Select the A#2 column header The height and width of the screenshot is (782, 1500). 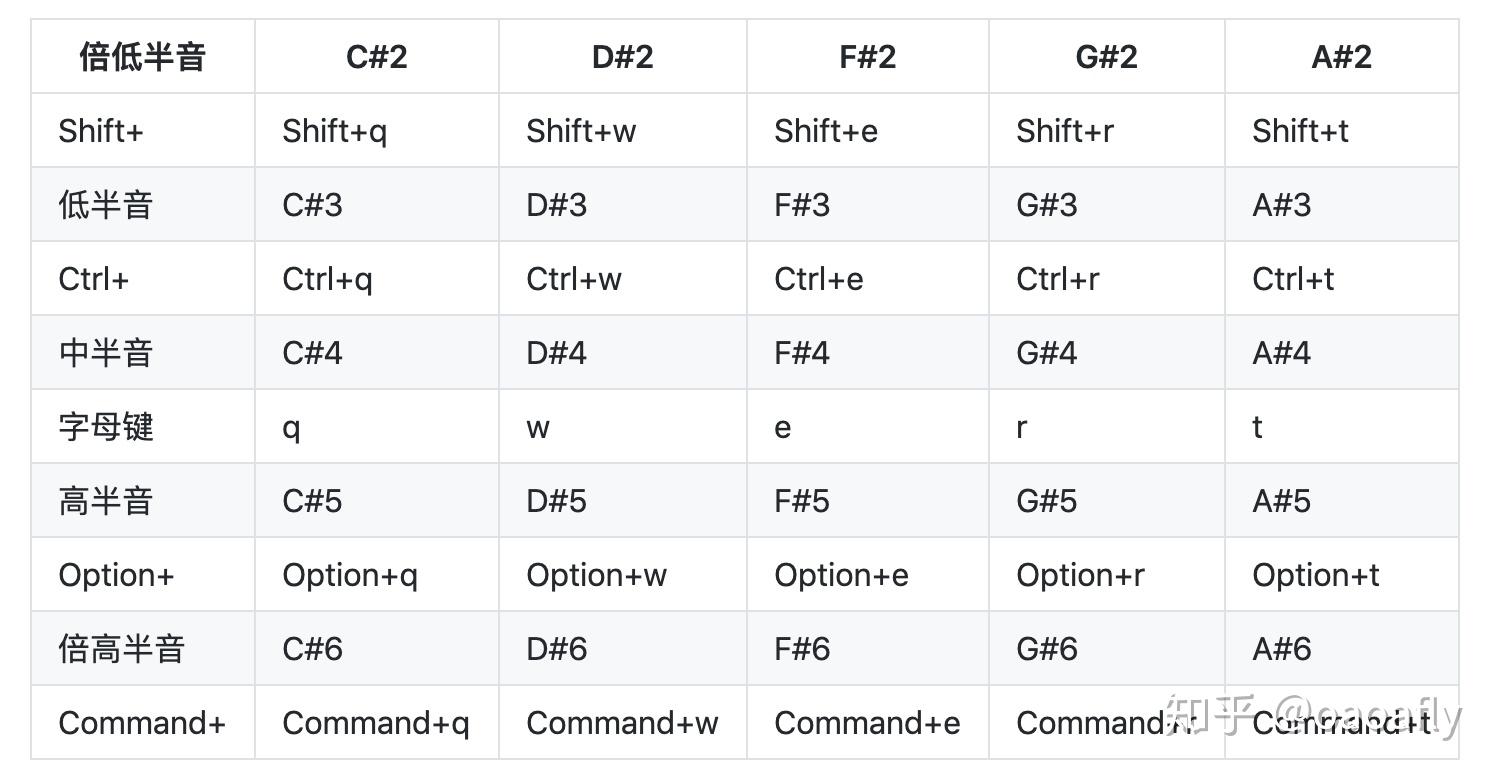pyautogui.click(x=1341, y=57)
